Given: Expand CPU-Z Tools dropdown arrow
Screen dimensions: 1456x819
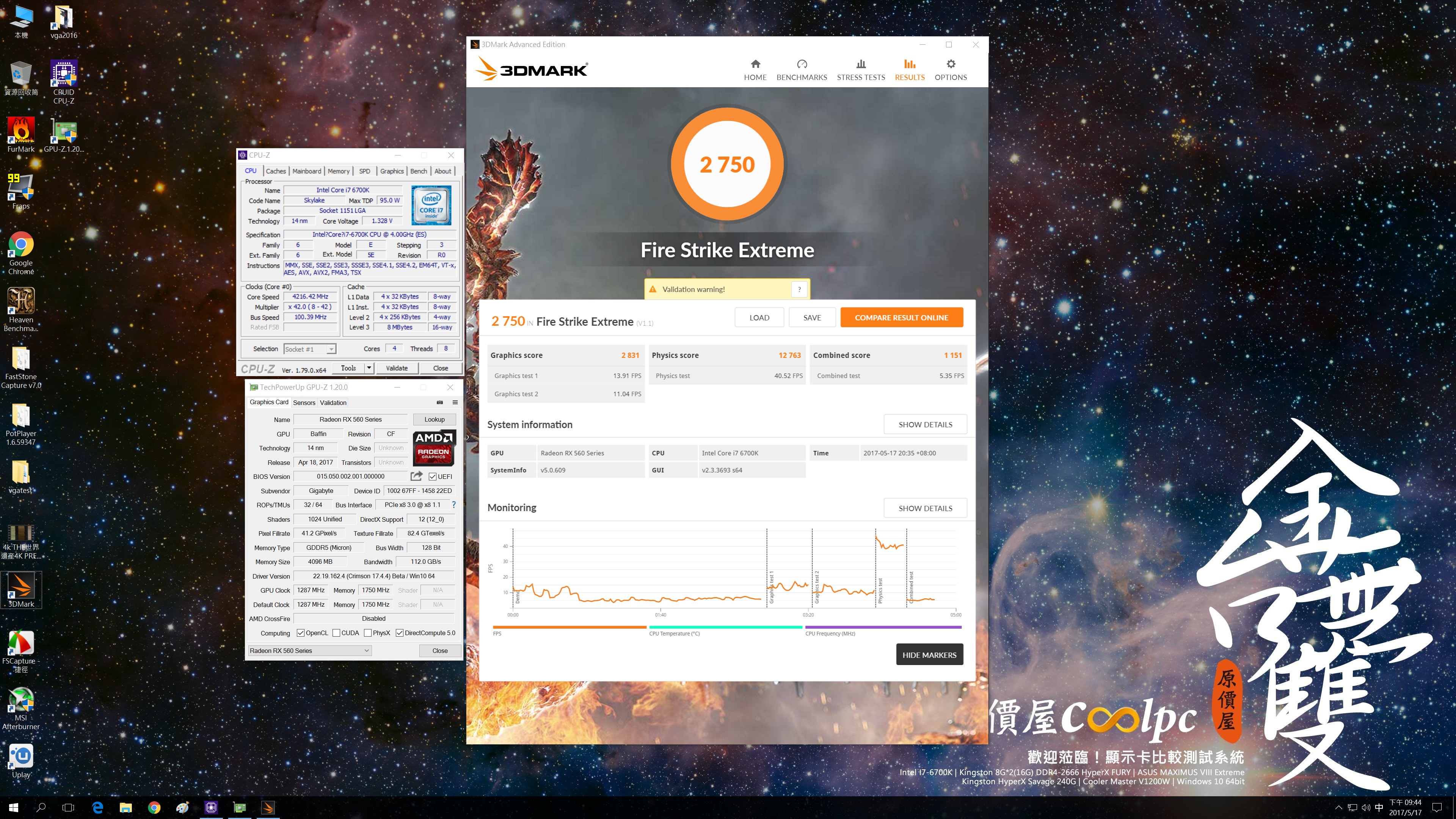Looking at the screenshot, I should coord(369,368).
